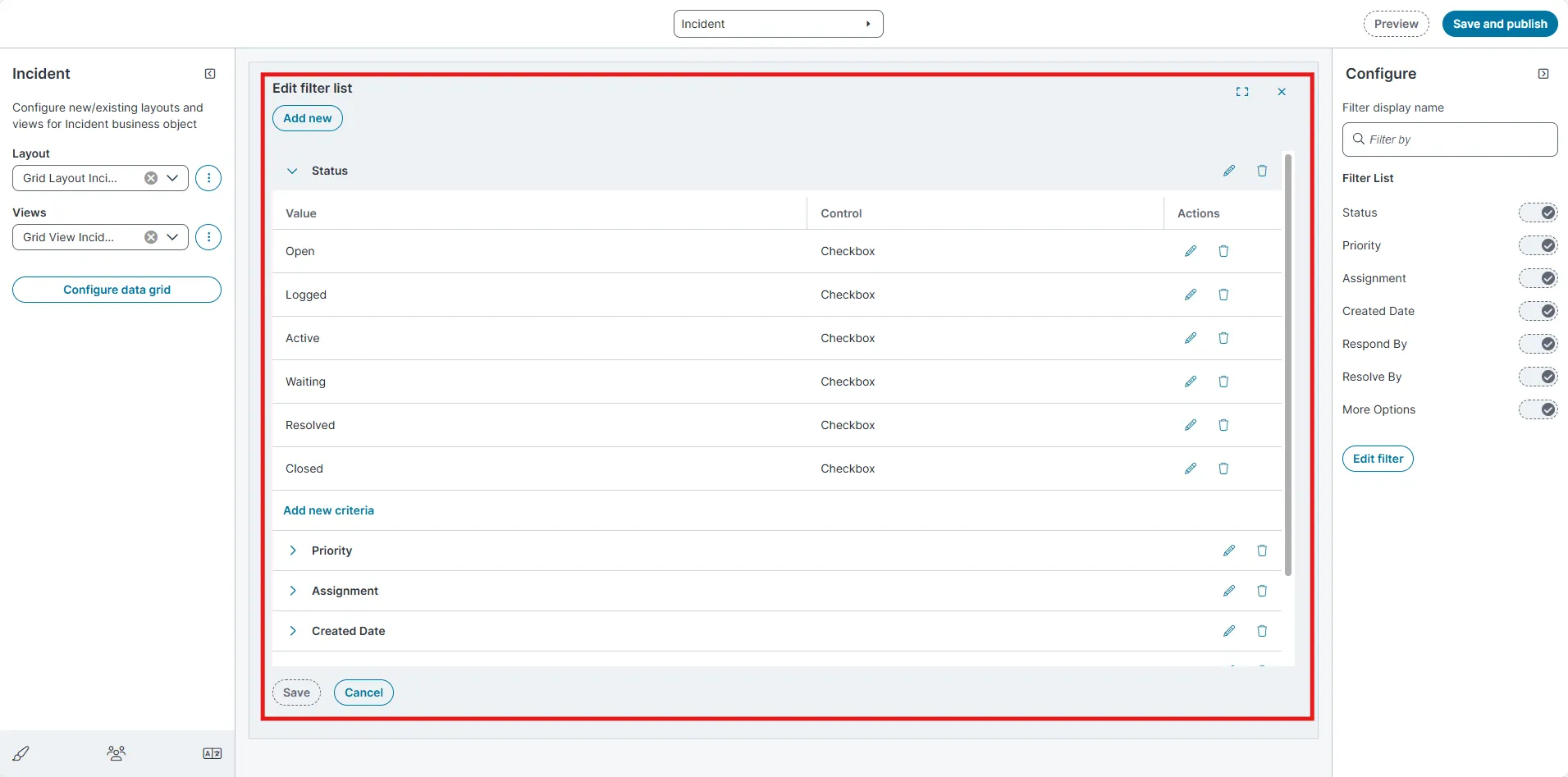
Task: Open the translation icon at bottom
Action: click(x=212, y=753)
